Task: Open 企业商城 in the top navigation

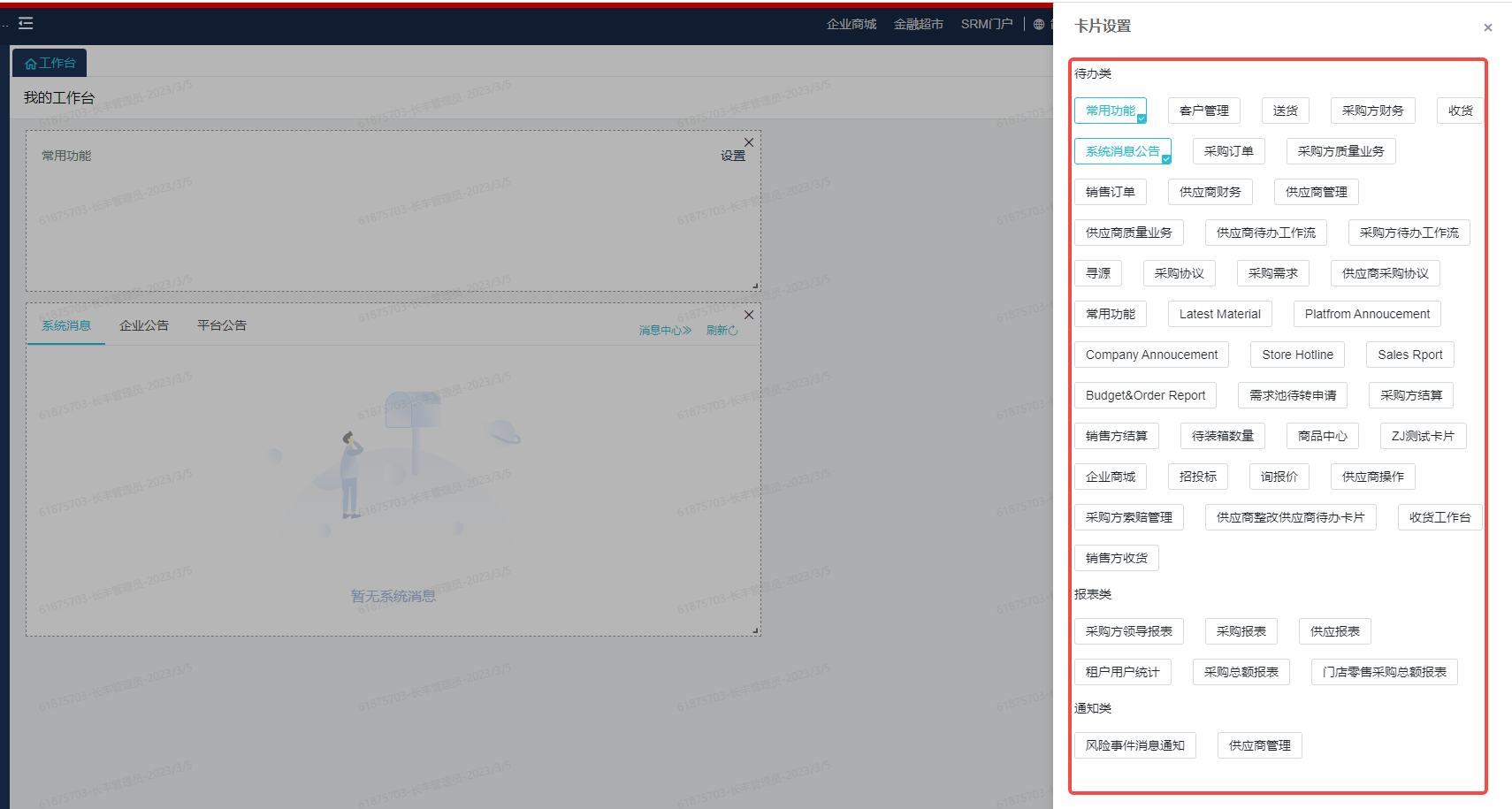Action: click(851, 24)
